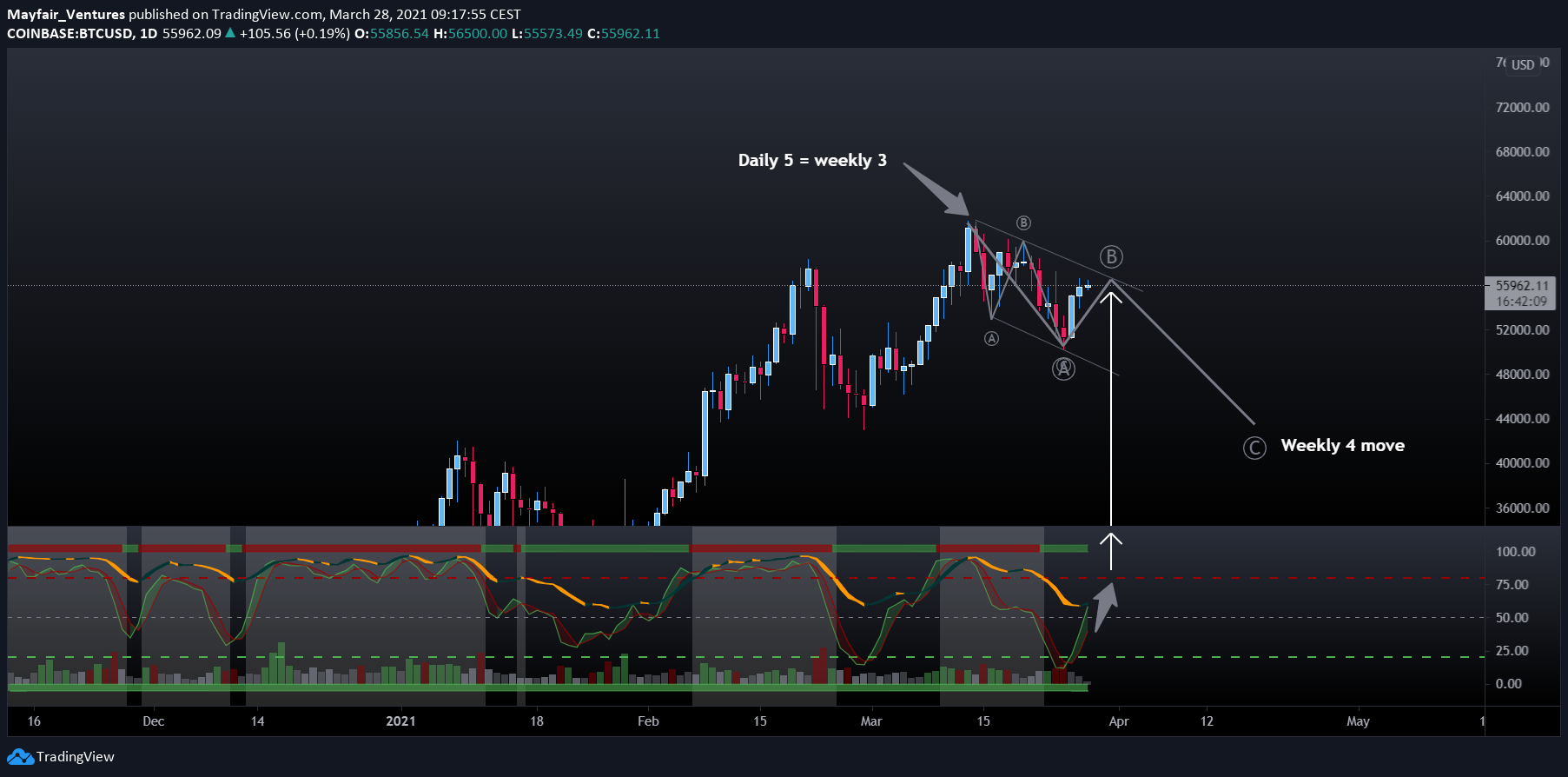This screenshot has width=1568, height=777.
Task: Click the 72000.00 price axis label
Action: (x=1522, y=107)
